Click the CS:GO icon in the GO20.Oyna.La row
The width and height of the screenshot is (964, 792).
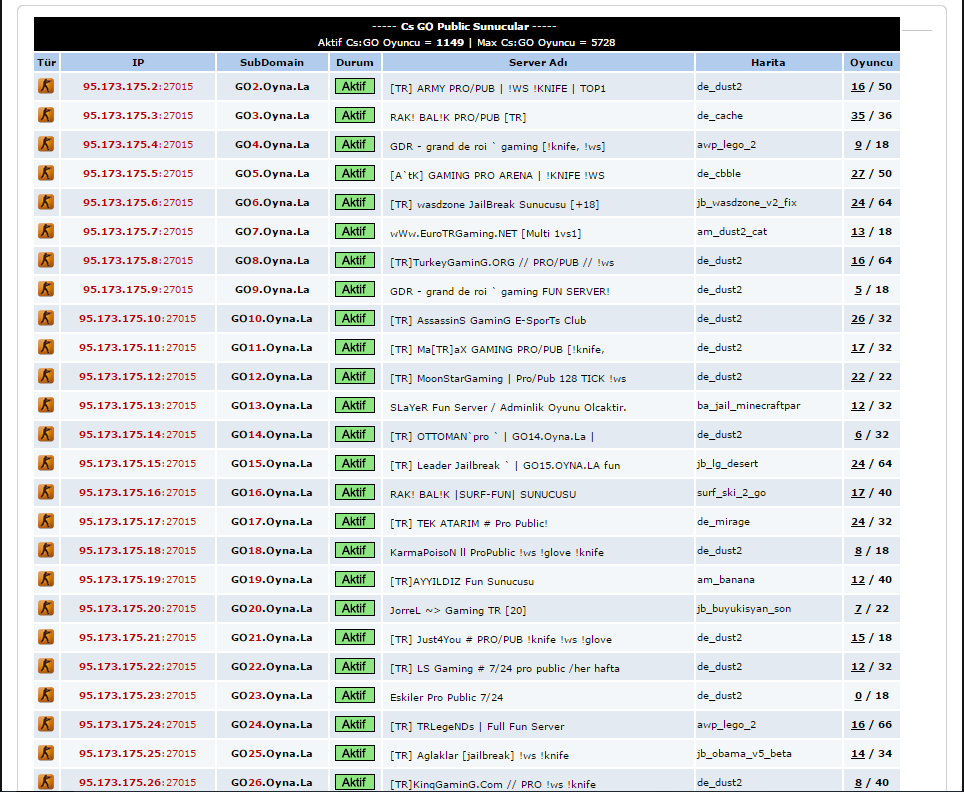point(46,608)
